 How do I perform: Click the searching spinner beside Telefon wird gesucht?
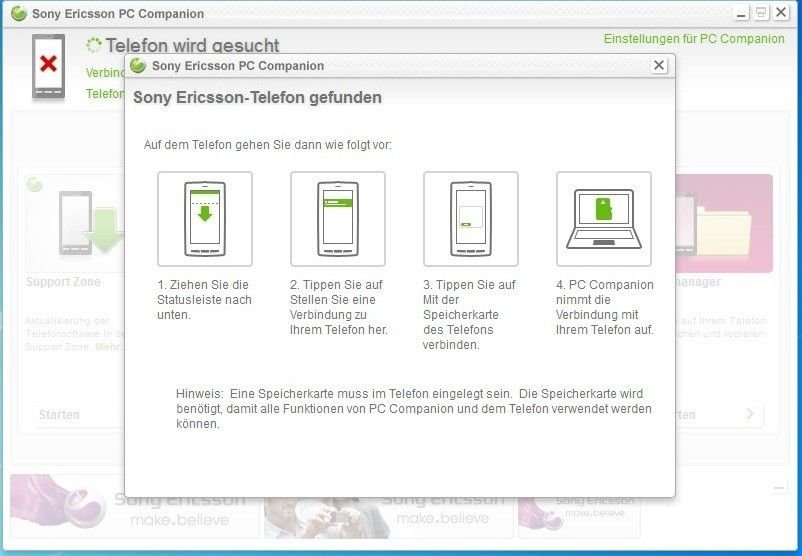(x=94, y=46)
